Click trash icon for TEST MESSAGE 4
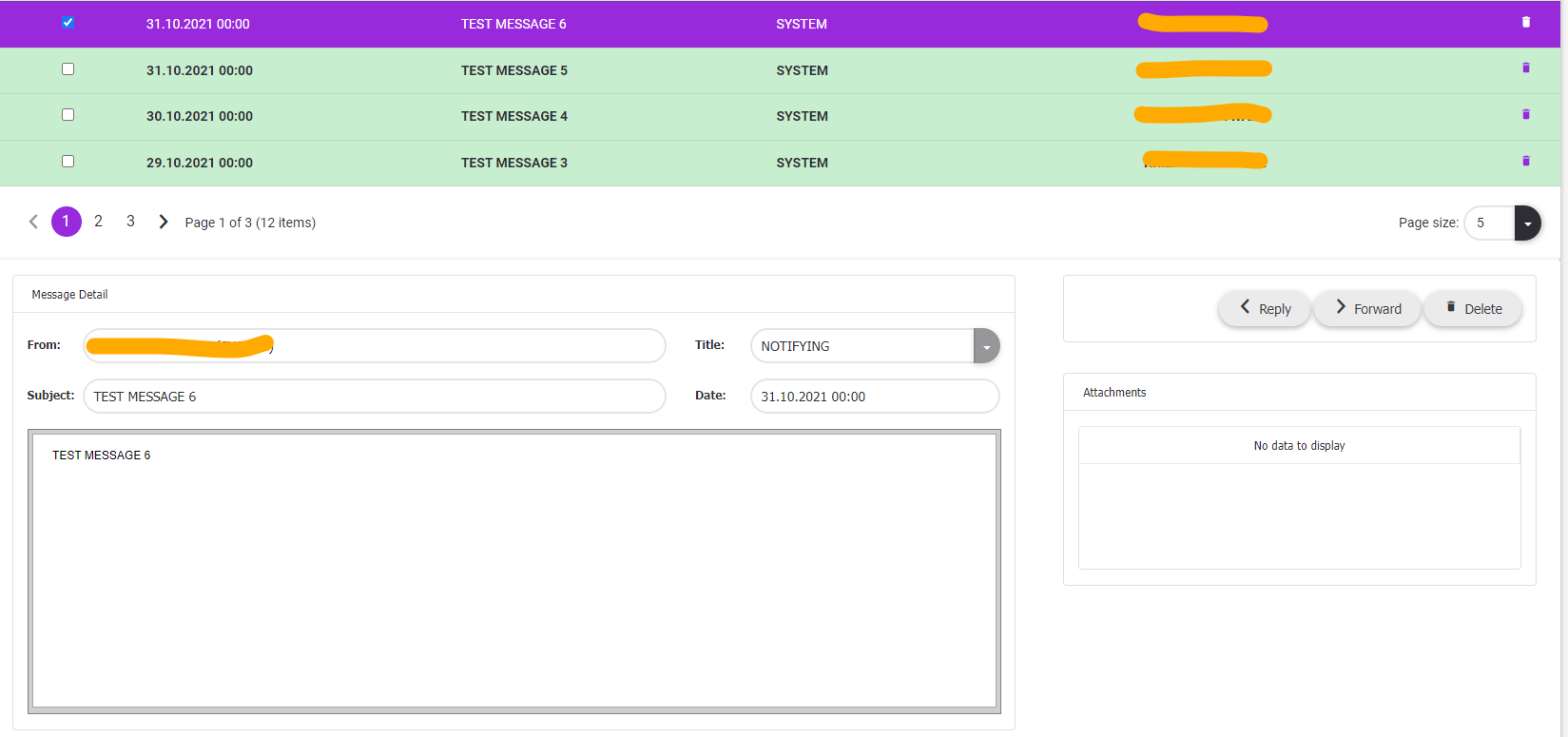The height and width of the screenshot is (737, 1568). [x=1526, y=115]
